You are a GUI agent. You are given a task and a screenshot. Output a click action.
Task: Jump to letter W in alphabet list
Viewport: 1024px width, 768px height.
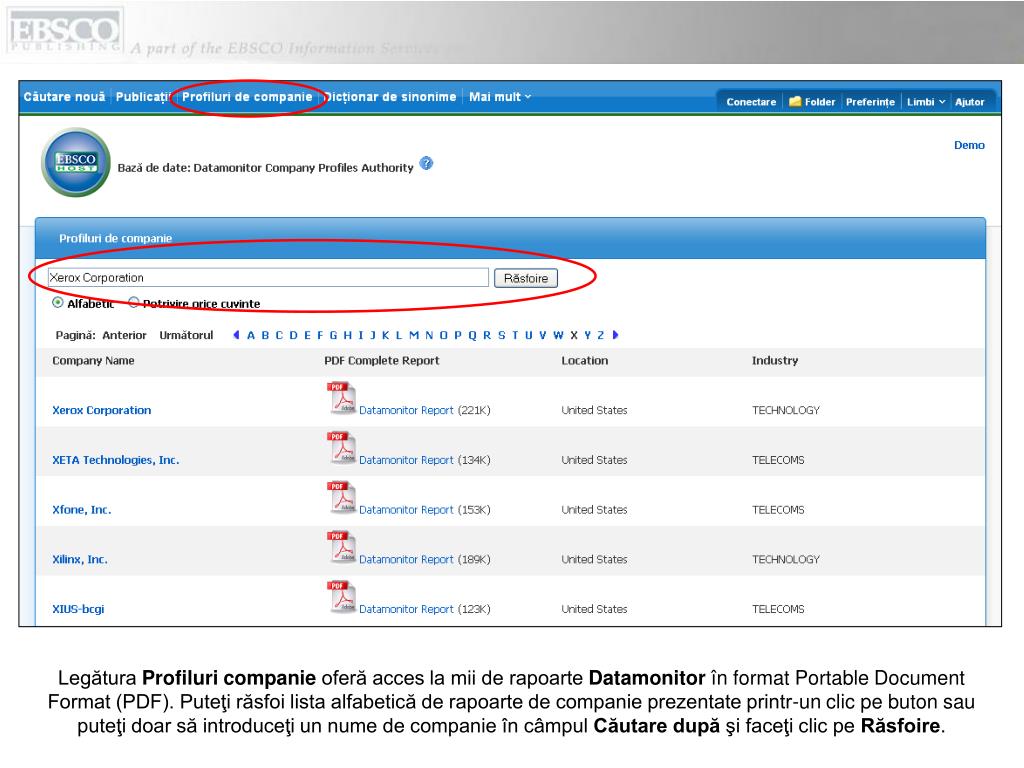coord(558,335)
